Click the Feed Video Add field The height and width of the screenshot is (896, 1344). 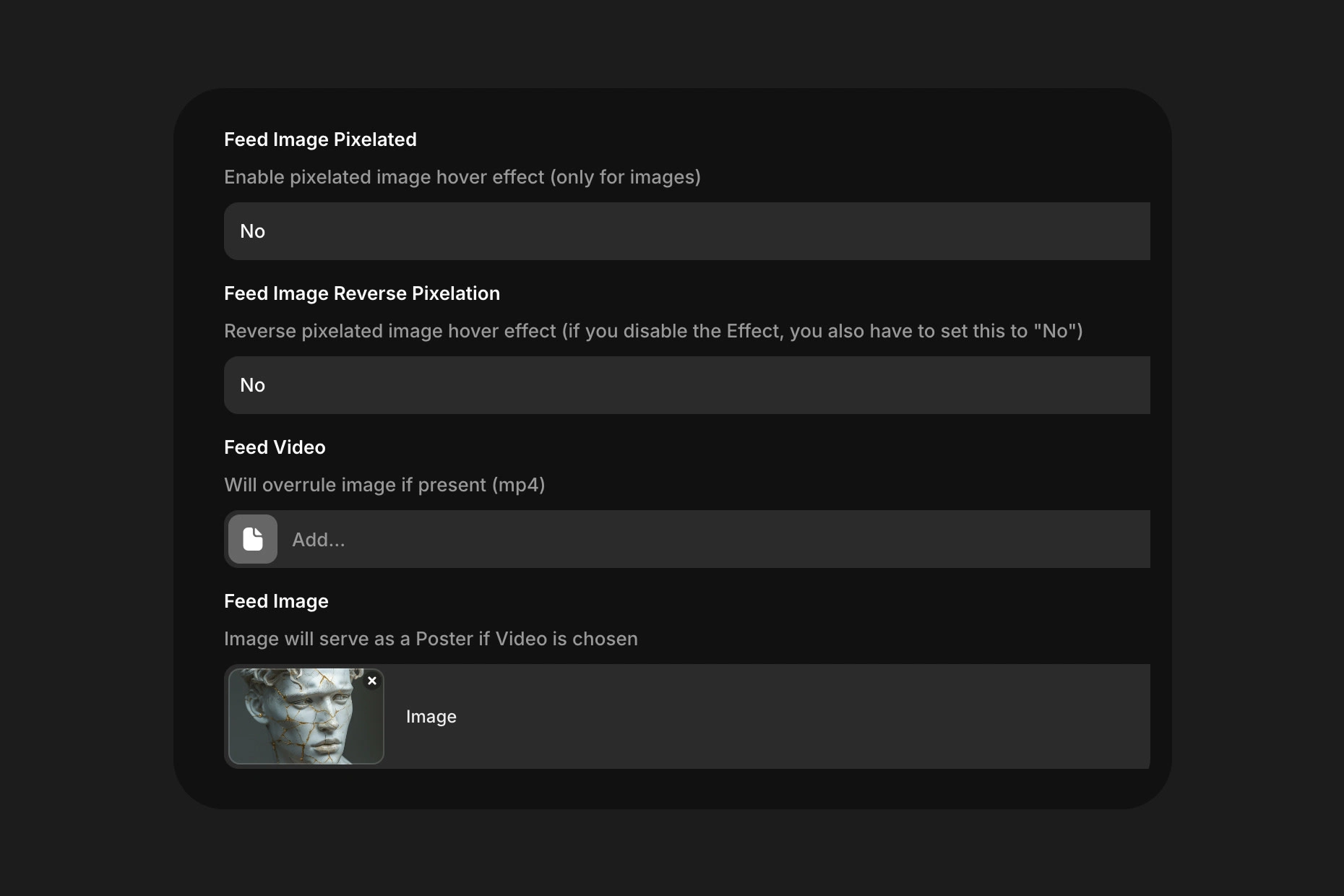point(686,539)
